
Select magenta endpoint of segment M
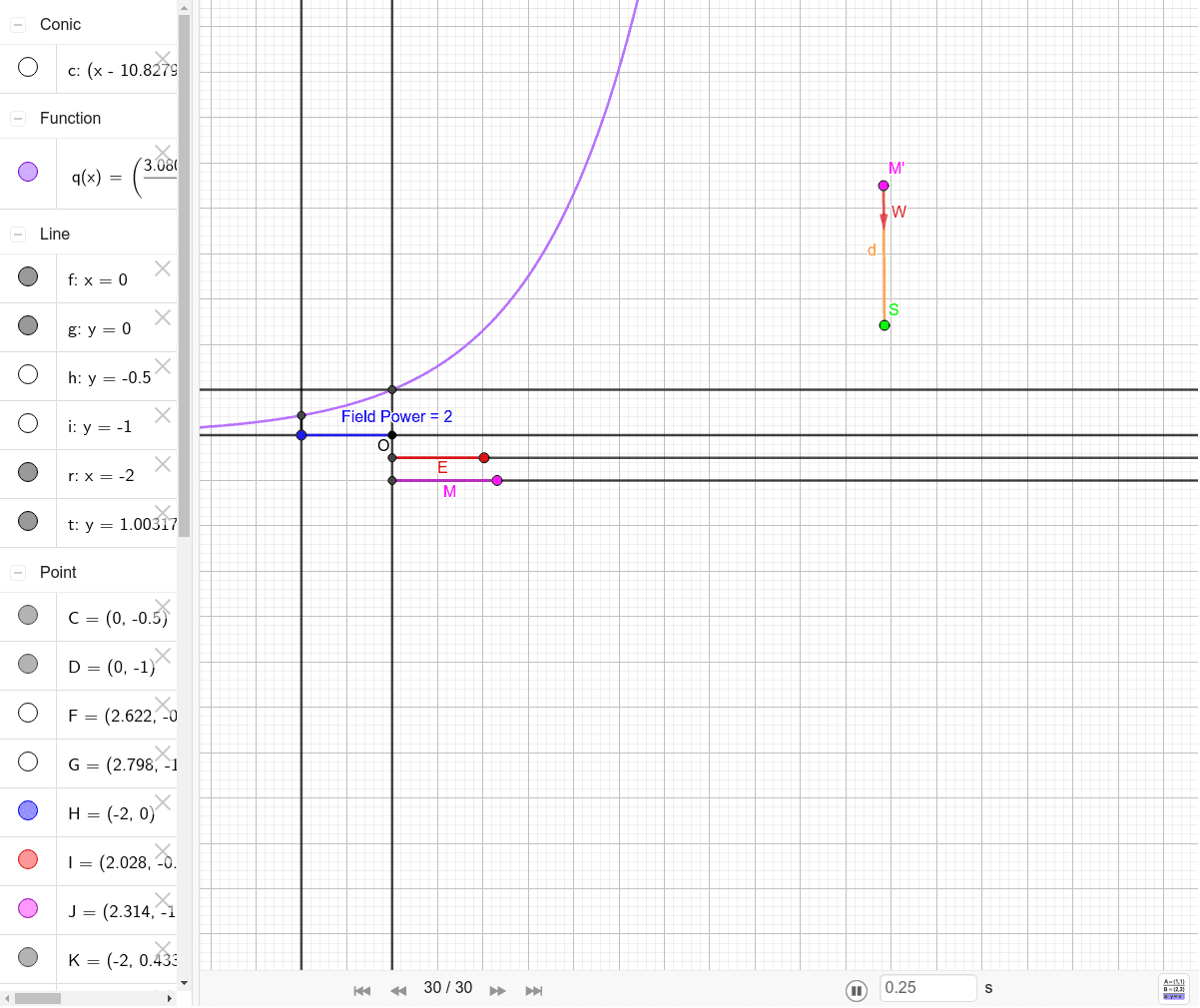(x=497, y=481)
